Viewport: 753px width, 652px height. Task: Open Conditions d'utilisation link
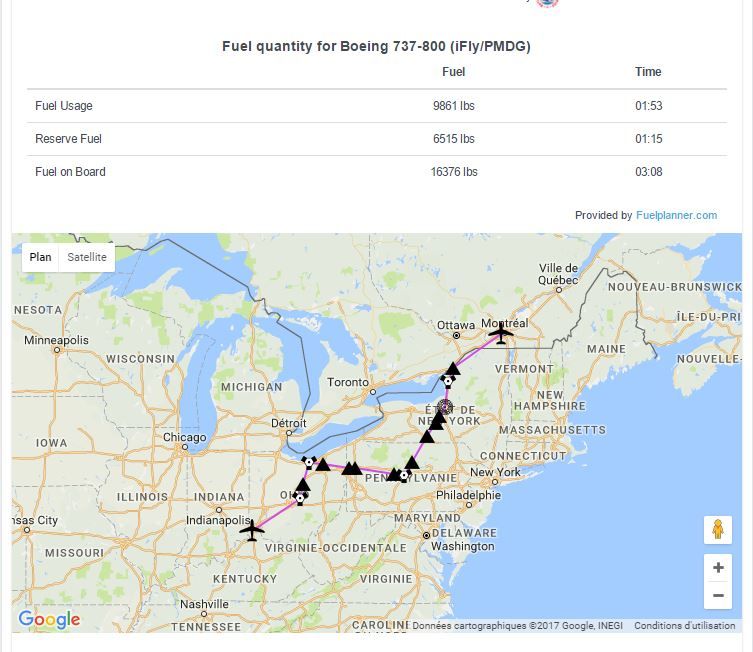coord(684,626)
